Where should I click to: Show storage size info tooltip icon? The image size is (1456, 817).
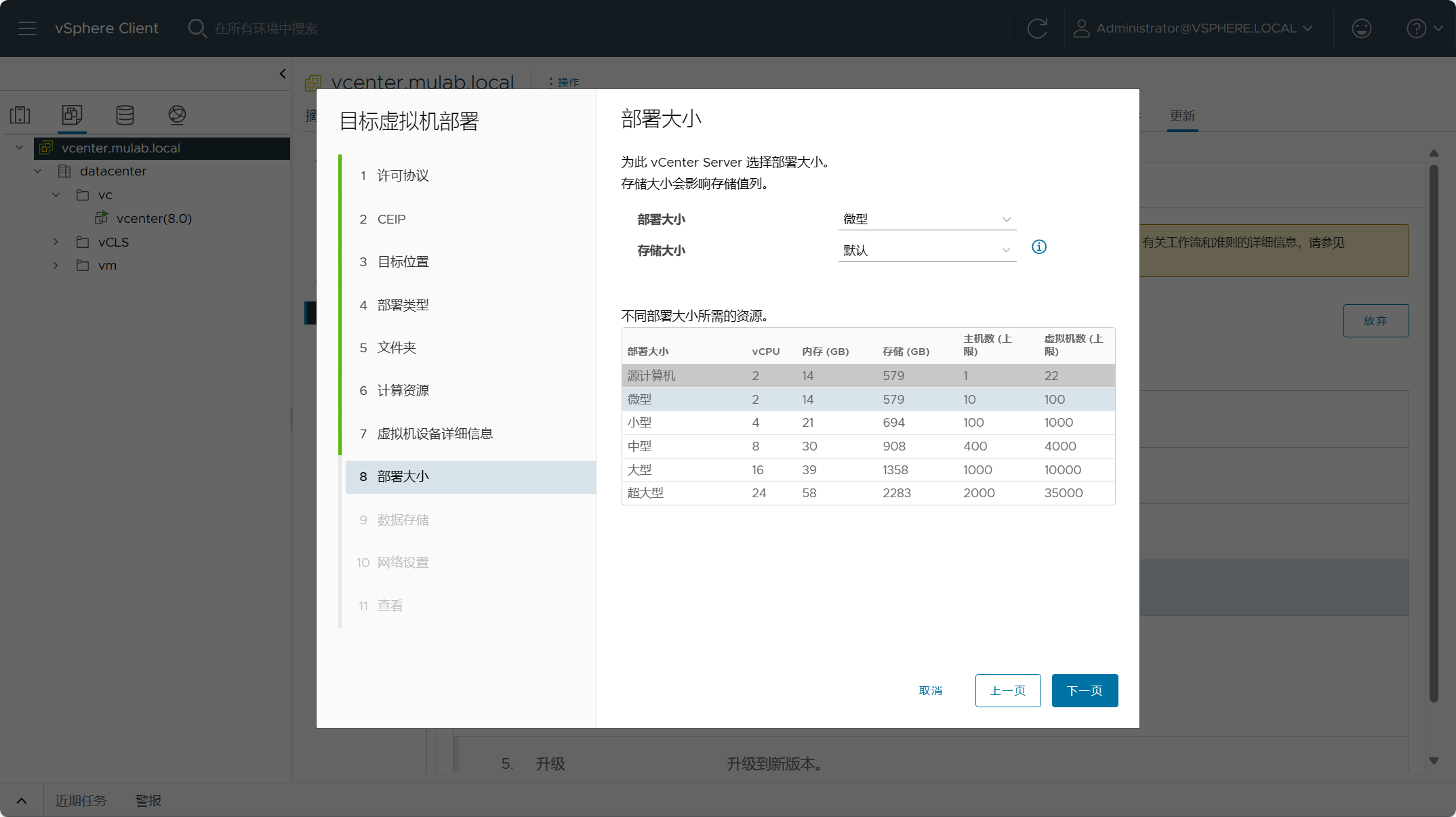coord(1038,247)
